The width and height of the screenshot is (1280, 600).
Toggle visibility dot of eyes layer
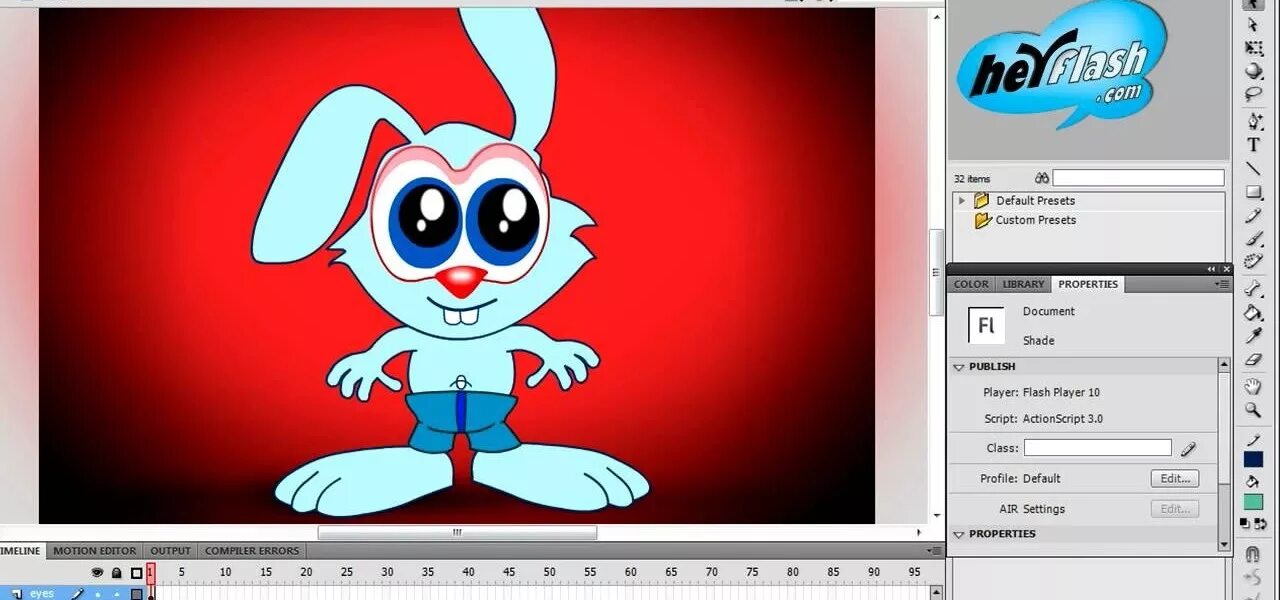click(98, 594)
